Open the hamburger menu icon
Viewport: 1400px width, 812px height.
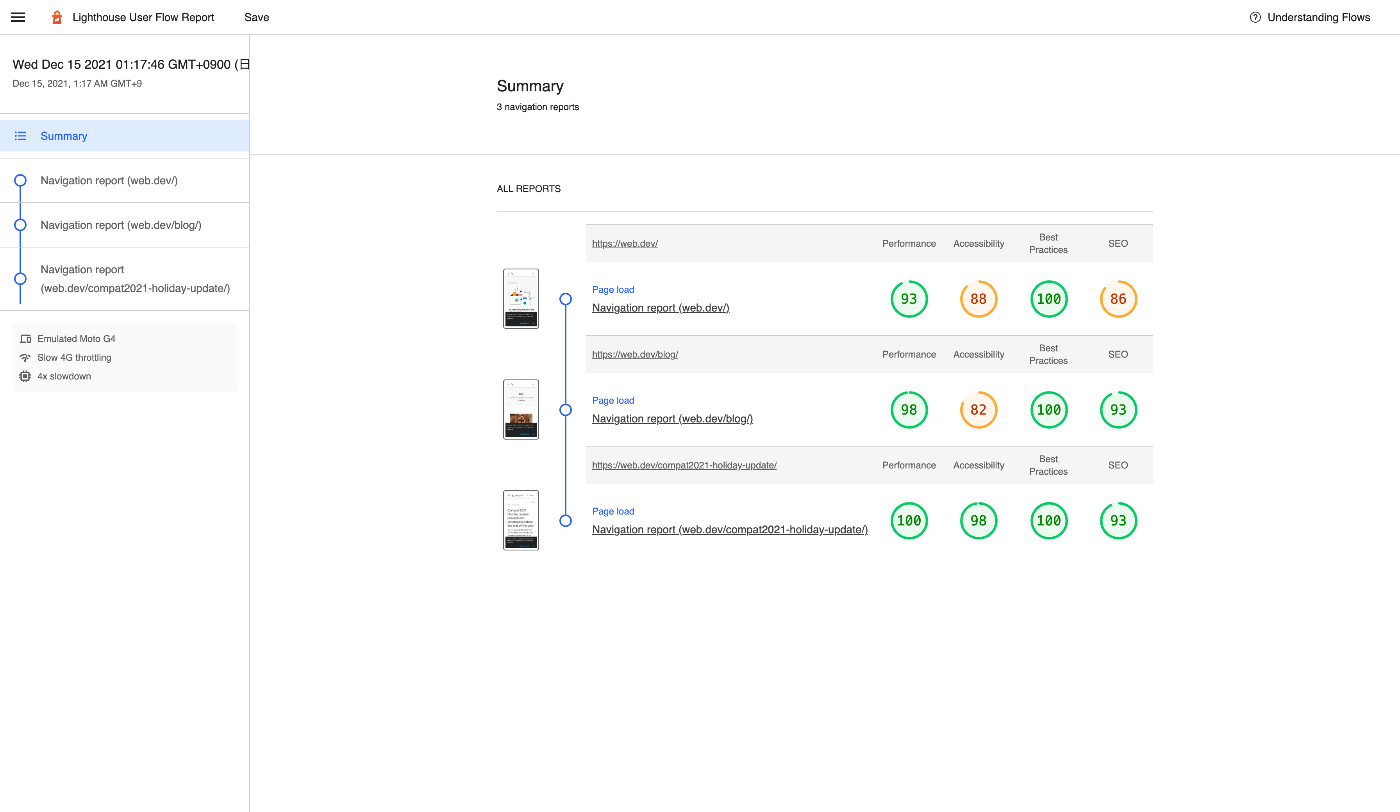18,17
